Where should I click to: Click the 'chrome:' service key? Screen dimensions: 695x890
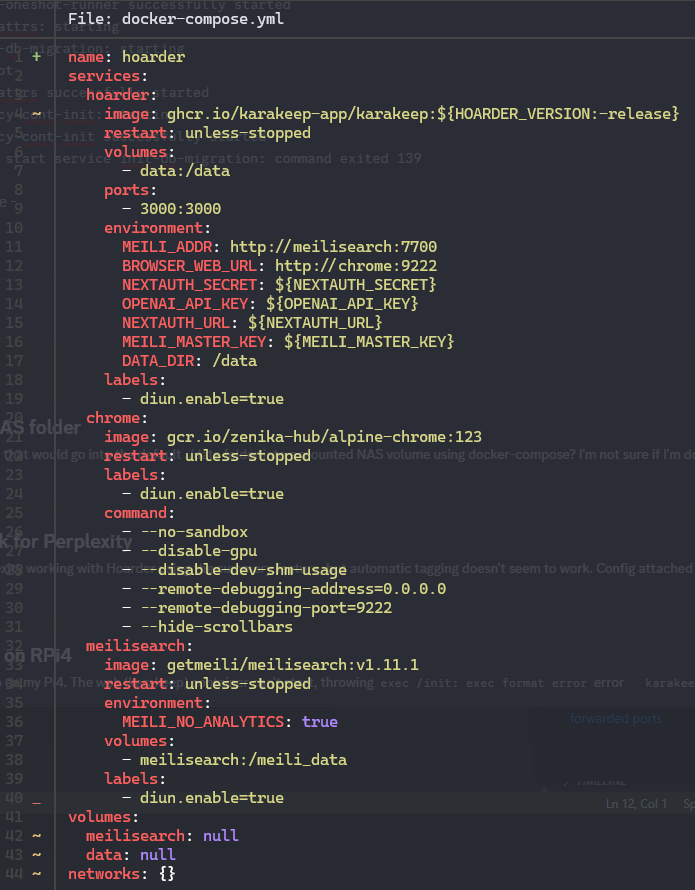click(x=116, y=418)
